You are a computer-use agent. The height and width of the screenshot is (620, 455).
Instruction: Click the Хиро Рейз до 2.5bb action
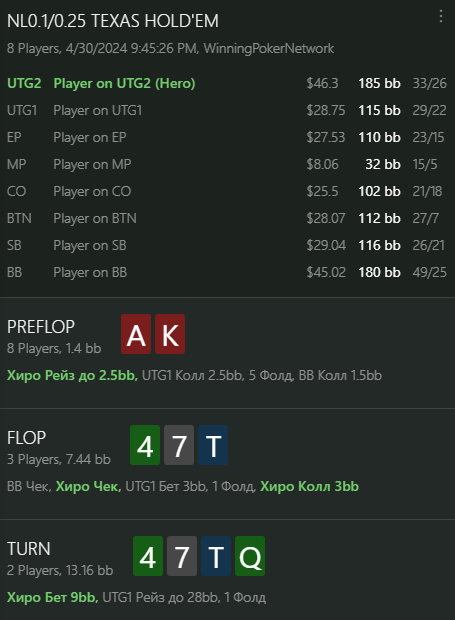coord(72,375)
